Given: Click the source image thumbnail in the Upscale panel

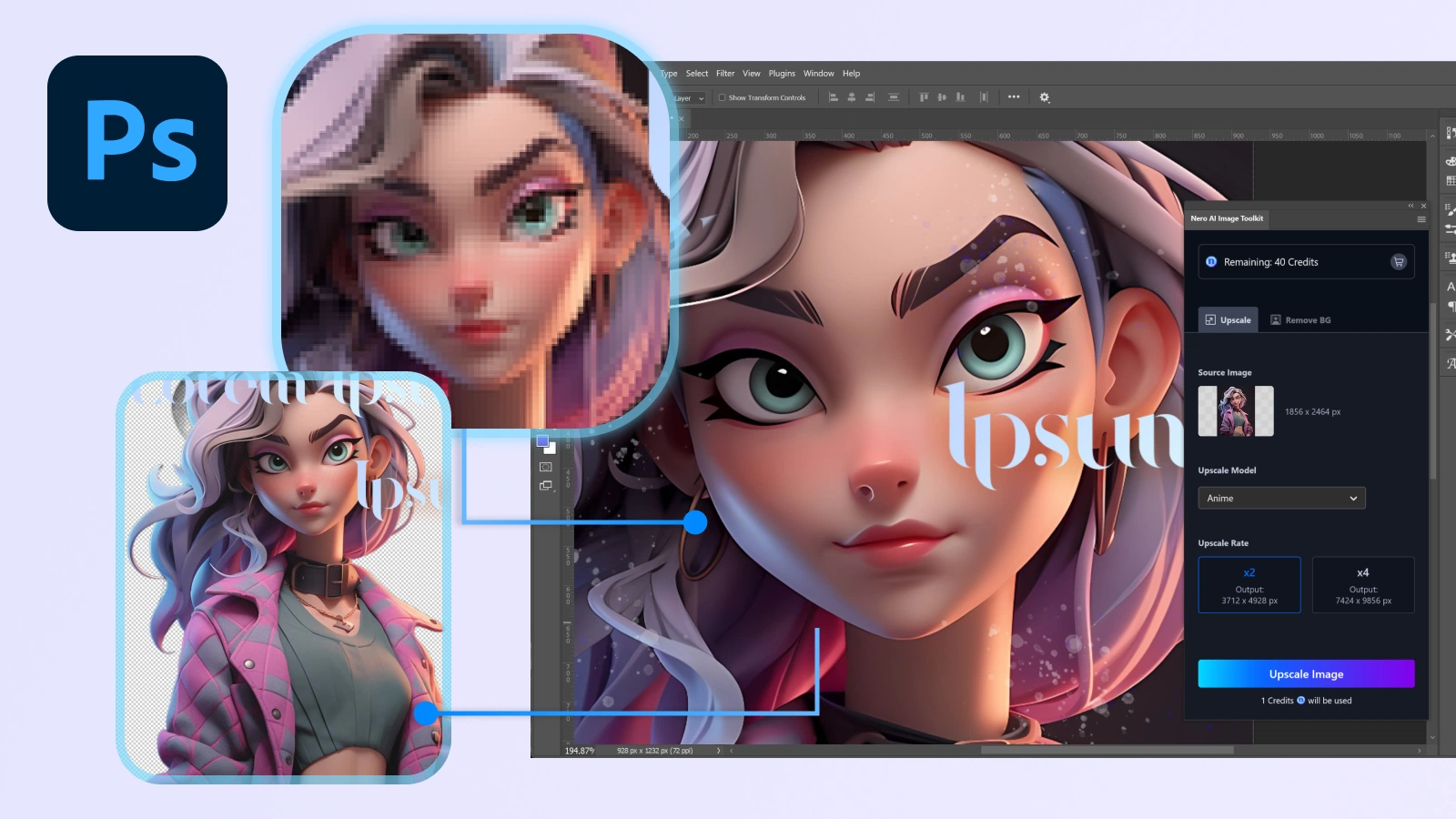Looking at the screenshot, I should (x=1237, y=410).
